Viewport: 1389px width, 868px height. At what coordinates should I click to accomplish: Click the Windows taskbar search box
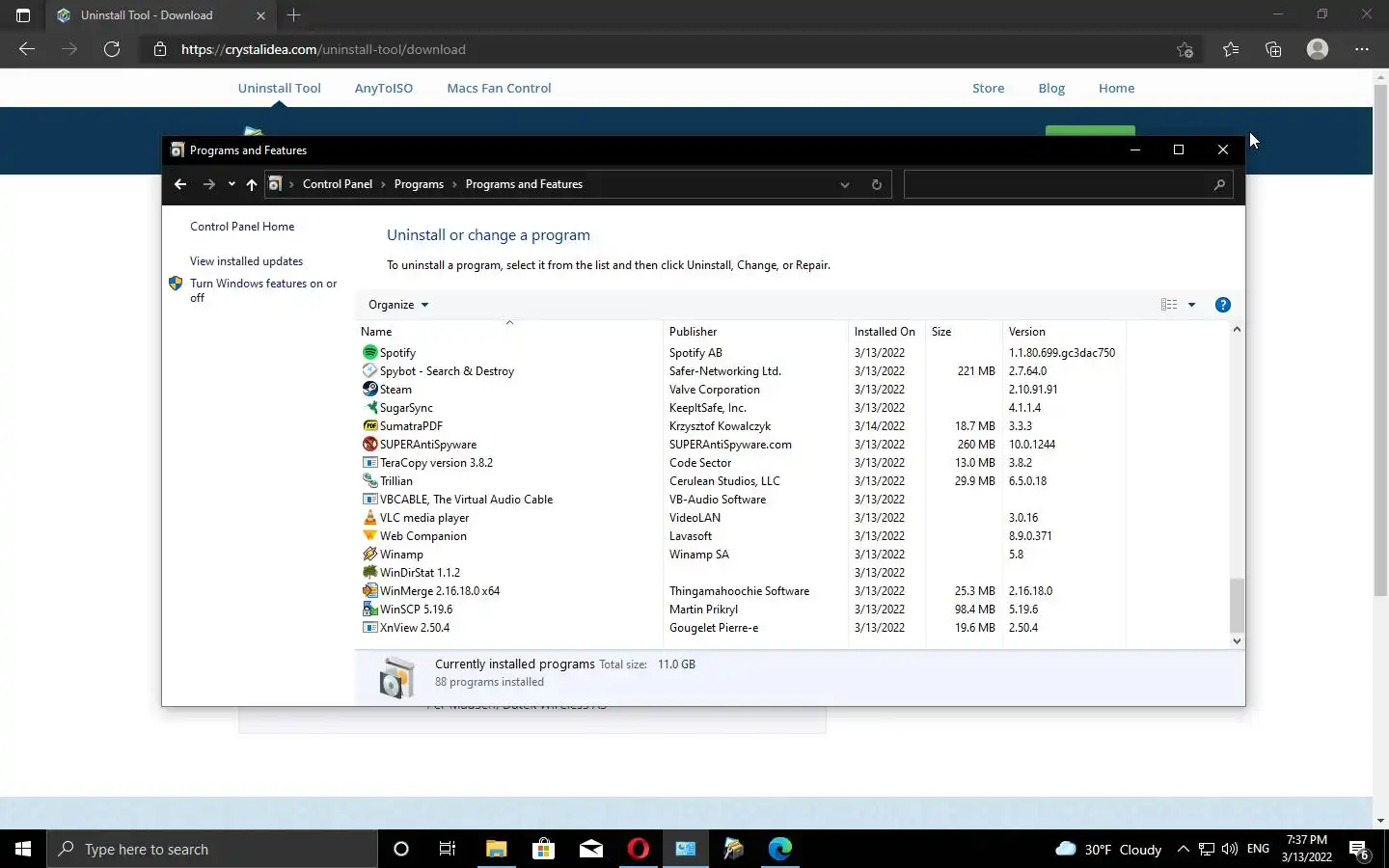(212, 850)
